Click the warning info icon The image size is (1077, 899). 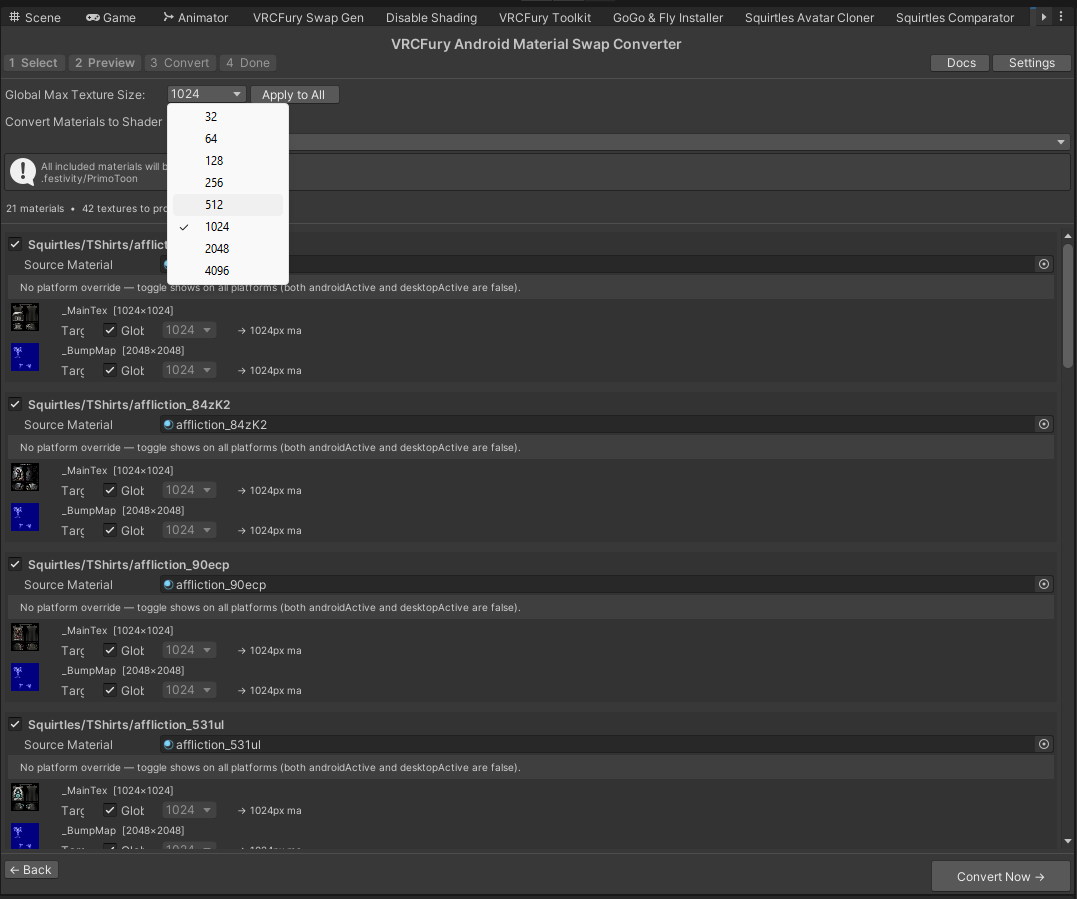coord(23,172)
